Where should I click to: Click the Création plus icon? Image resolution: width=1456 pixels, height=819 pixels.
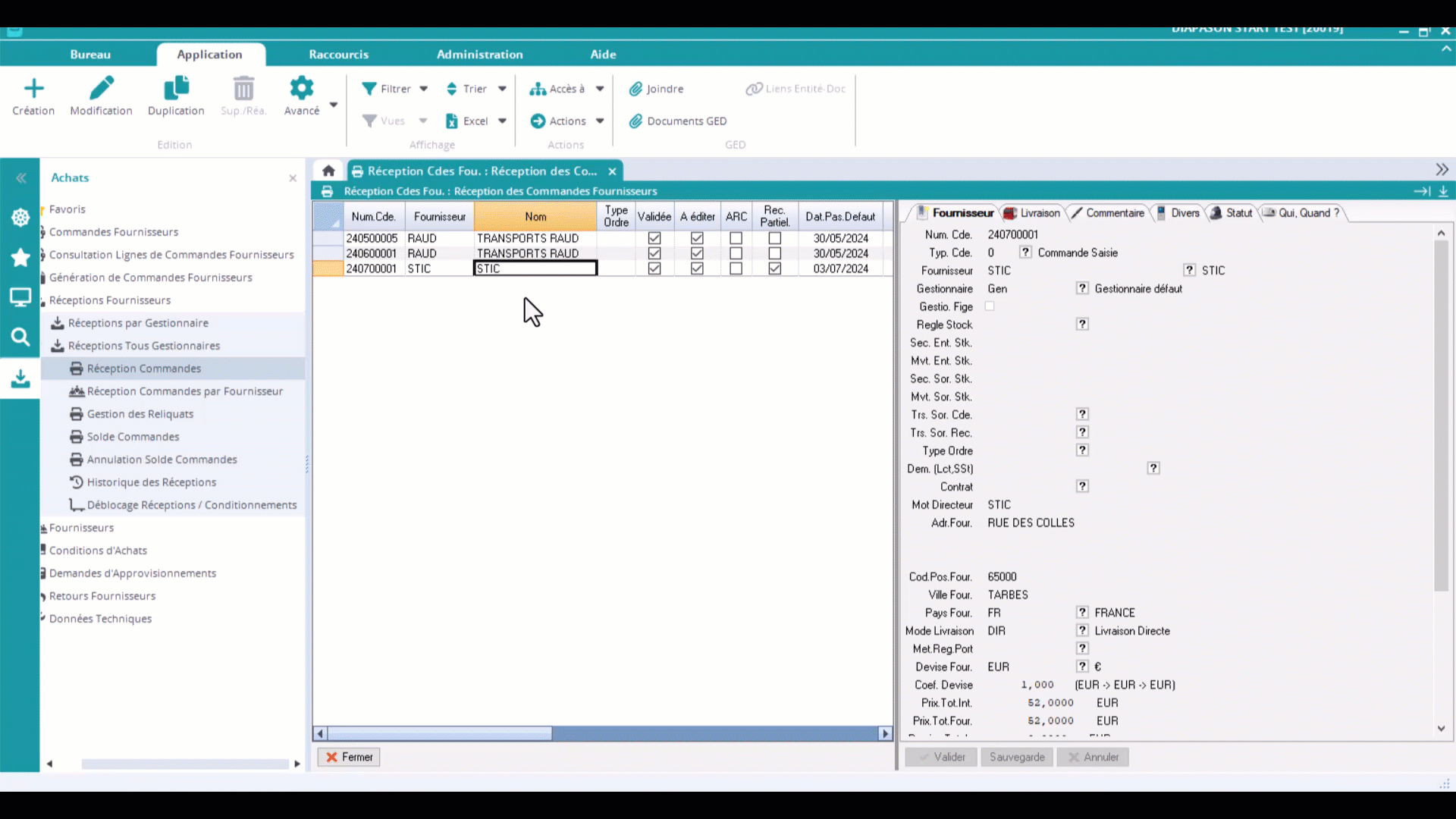click(33, 89)
